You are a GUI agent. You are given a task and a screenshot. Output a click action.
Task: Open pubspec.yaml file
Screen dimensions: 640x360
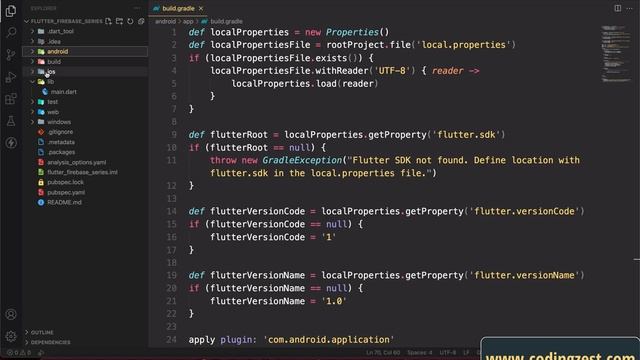click(66, 192)
